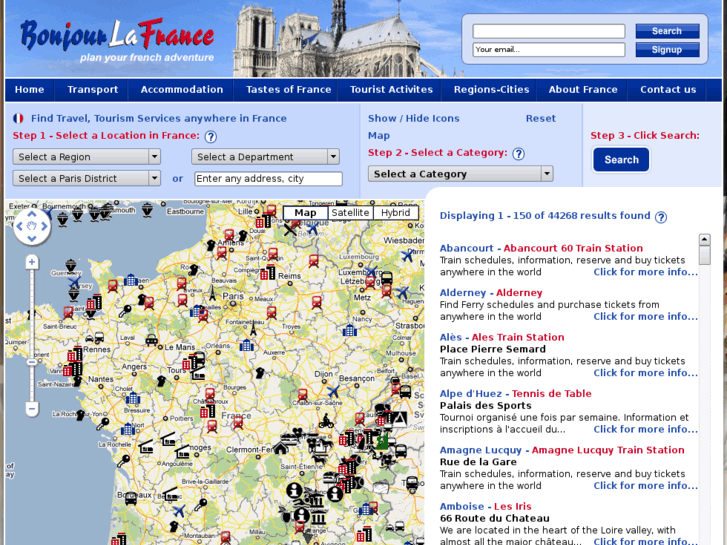Click the Show / Hide Icons link

point(414,118)
